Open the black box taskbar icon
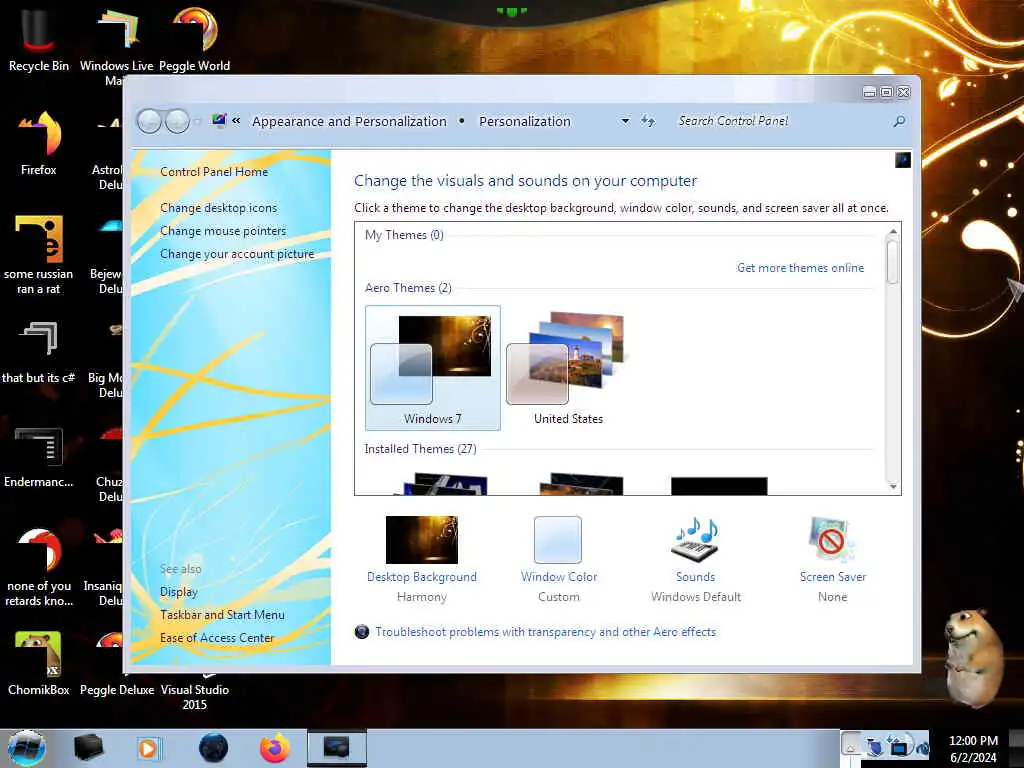Viewport: 1024px width, 768px height. tap(88, 748)
